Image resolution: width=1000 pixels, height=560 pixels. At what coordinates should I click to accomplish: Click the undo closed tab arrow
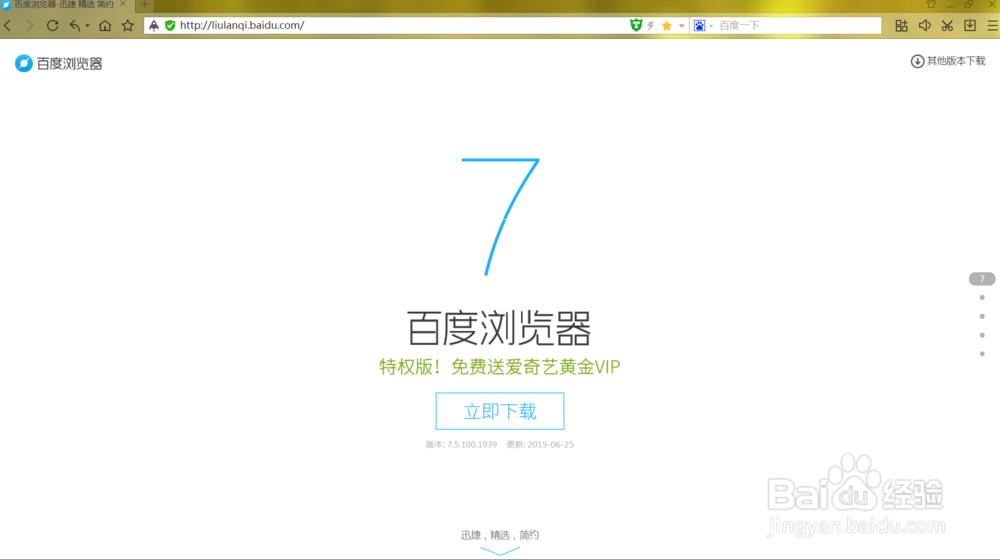75,26
